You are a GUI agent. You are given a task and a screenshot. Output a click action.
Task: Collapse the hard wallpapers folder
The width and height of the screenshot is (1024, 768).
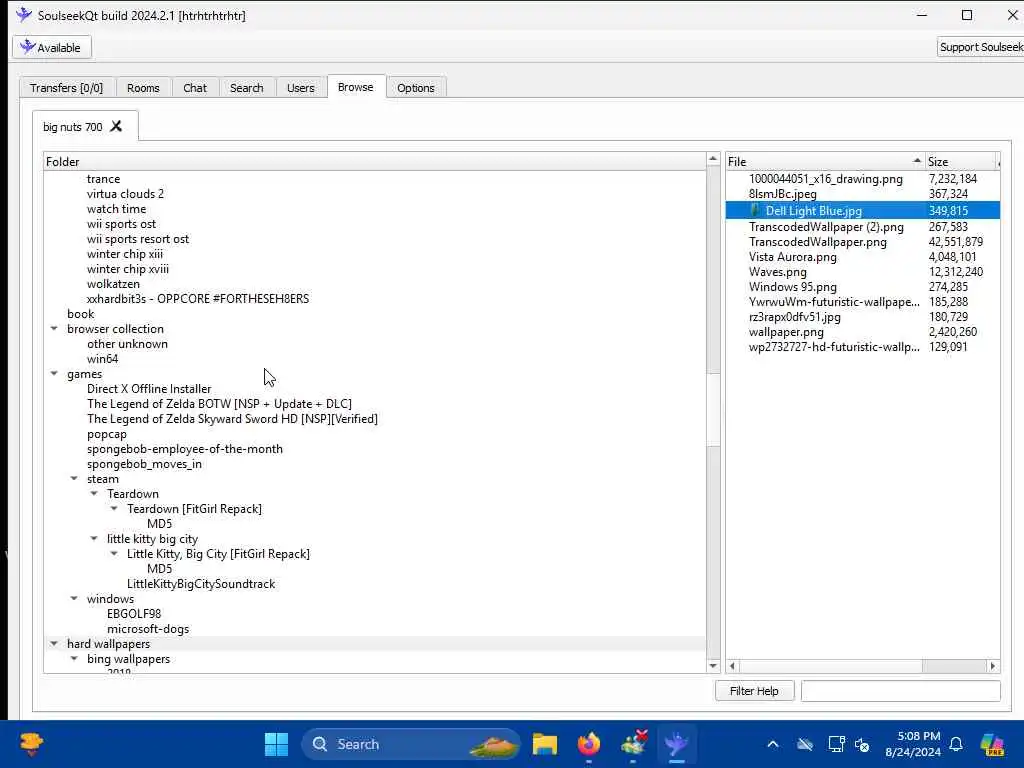point(54,644)
